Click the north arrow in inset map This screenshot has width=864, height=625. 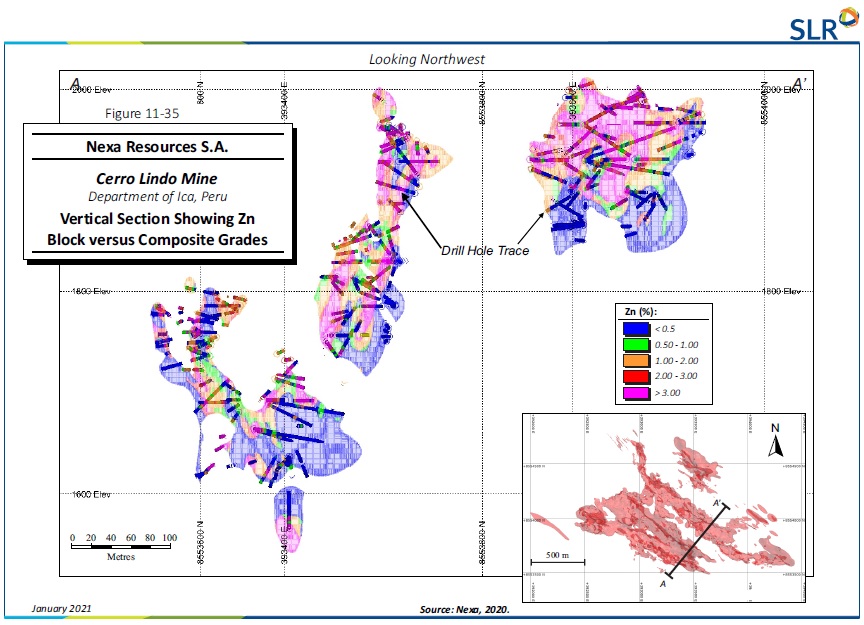tap(775, 440)
